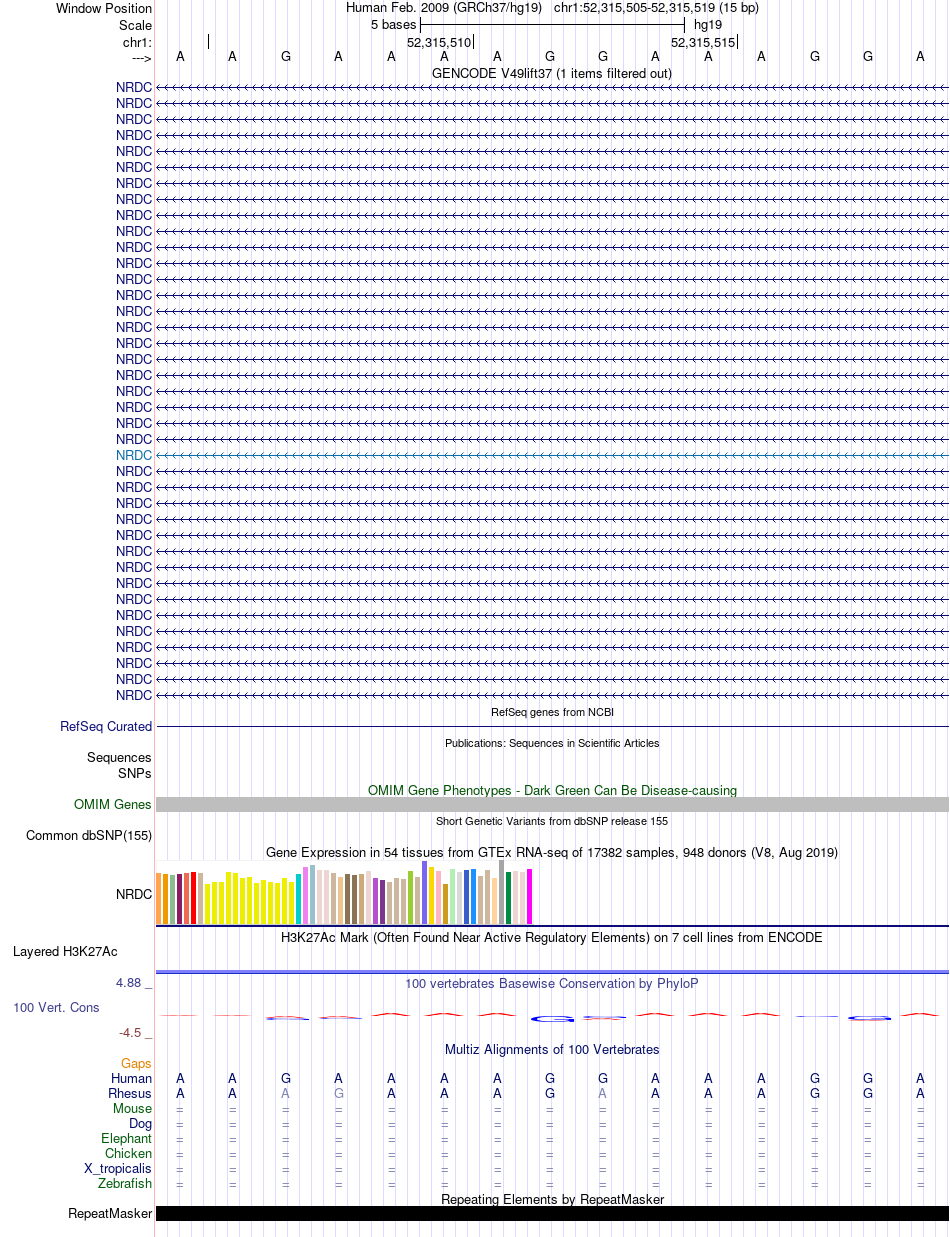Select the OMIM Genes track label

(x=113, y=805)
